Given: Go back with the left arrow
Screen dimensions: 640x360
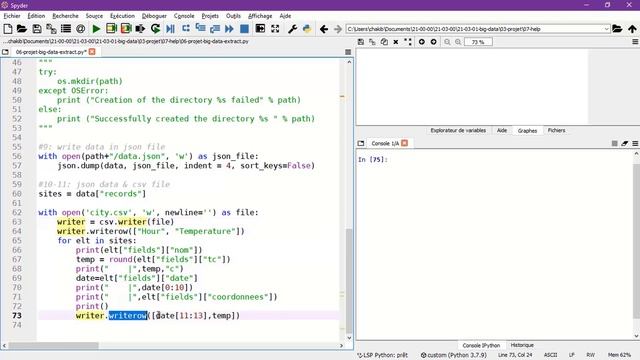Looking at the screenshot, I should [x=324, y=29].
